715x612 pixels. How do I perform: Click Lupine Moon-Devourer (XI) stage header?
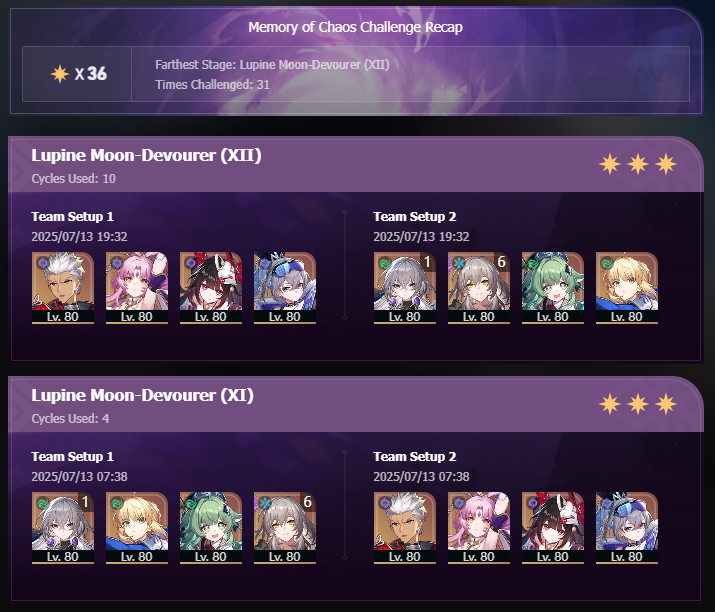(142, 395)
